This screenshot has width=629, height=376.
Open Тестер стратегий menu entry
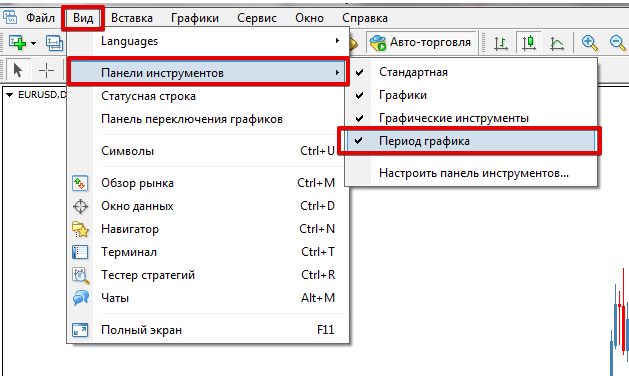[208, 275]
